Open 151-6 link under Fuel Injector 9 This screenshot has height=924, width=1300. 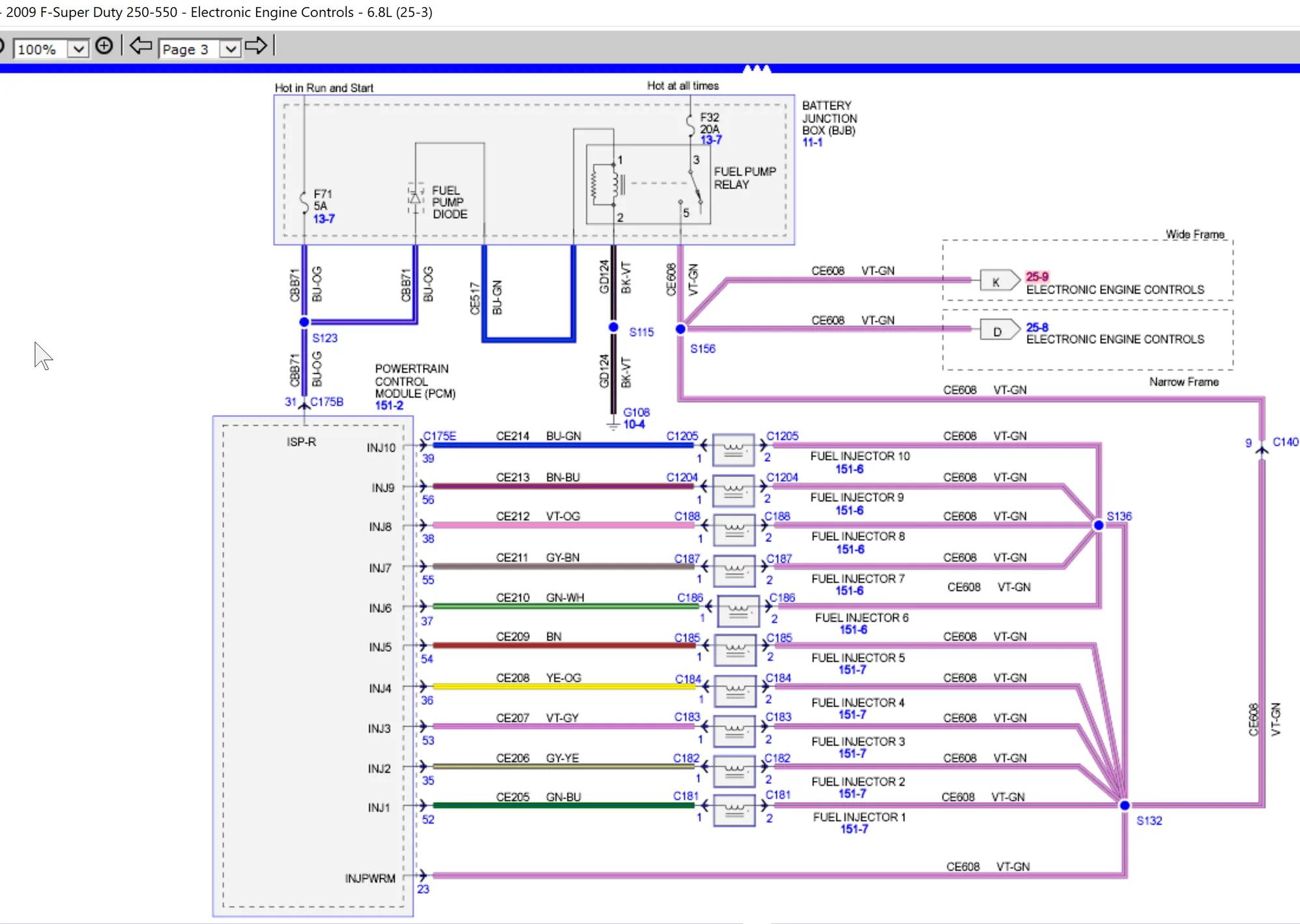850,510
